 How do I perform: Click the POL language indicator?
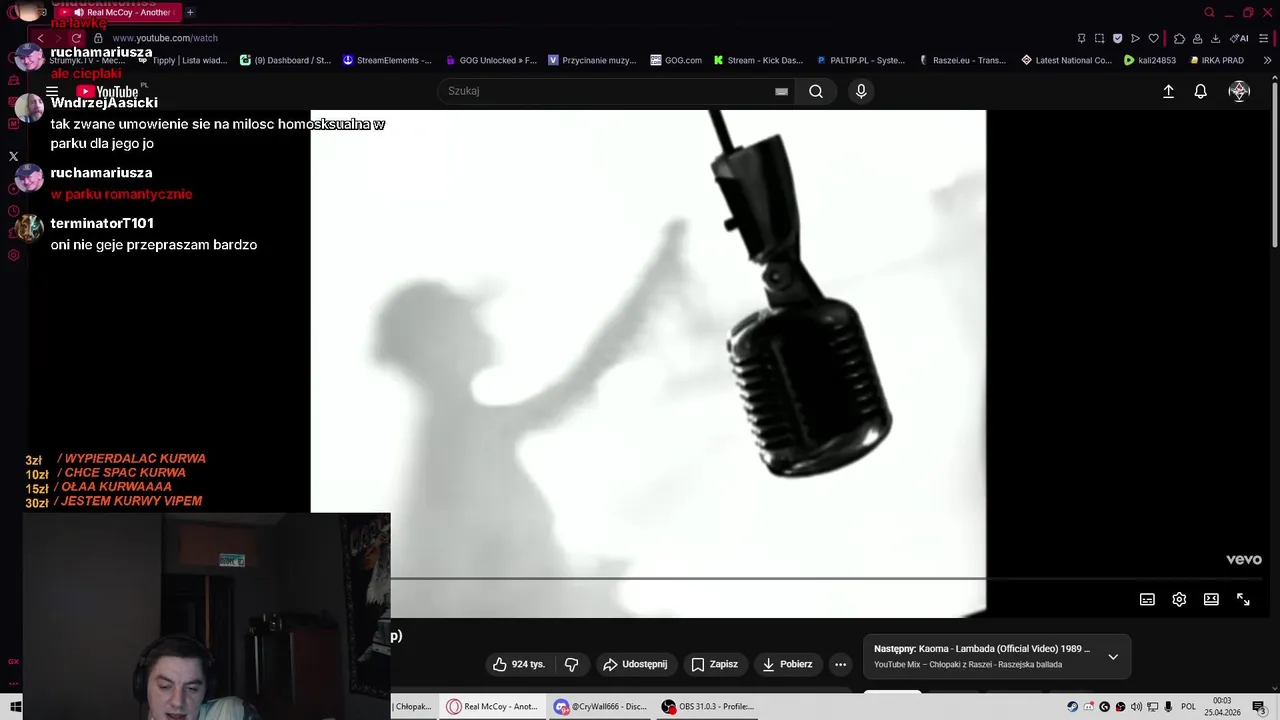pyautogui.click(x=1188, y=707)
